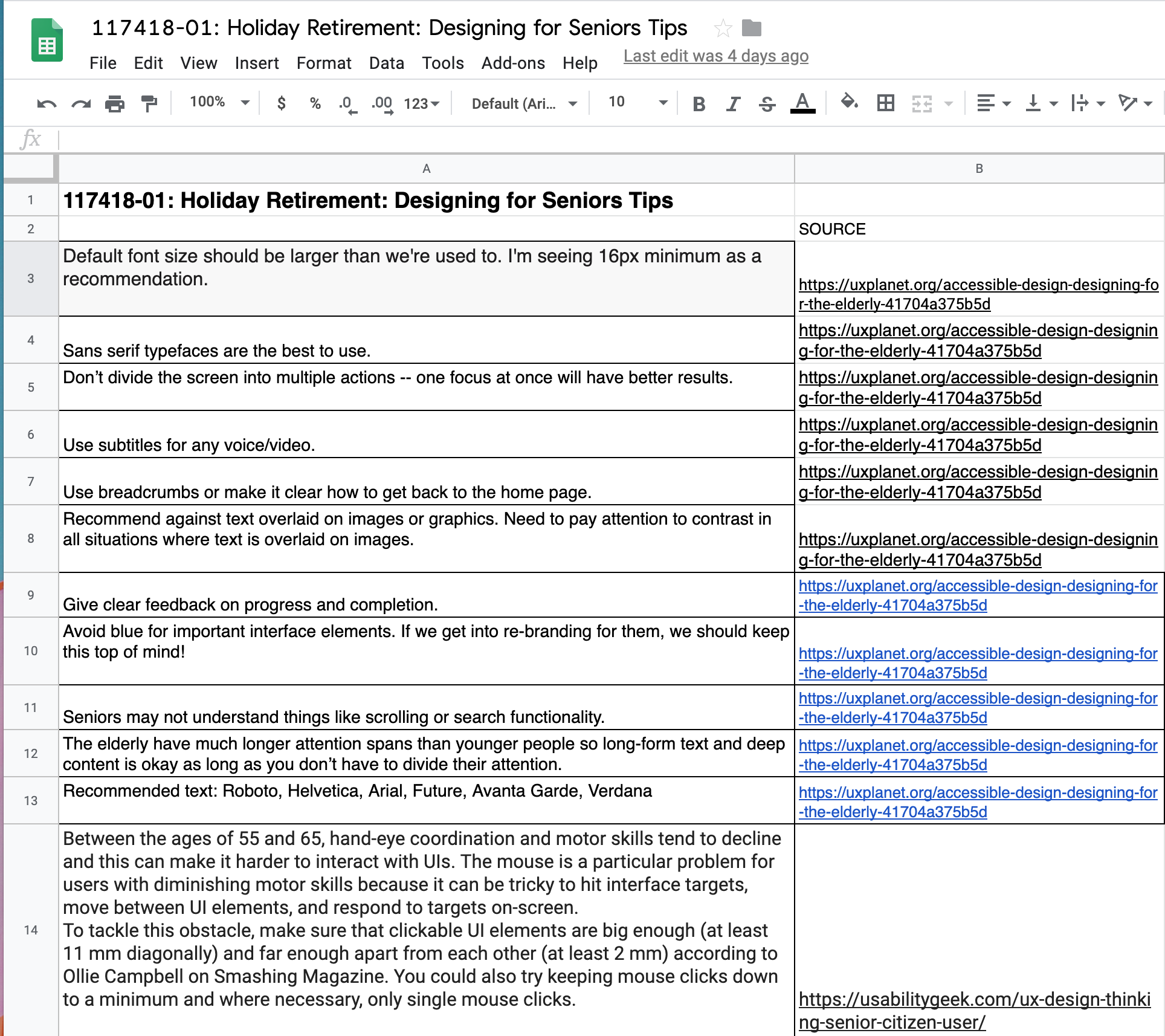Click the Google Sheets home icon
This screenshot has width=1165, height=1036.
pos(47,40)
